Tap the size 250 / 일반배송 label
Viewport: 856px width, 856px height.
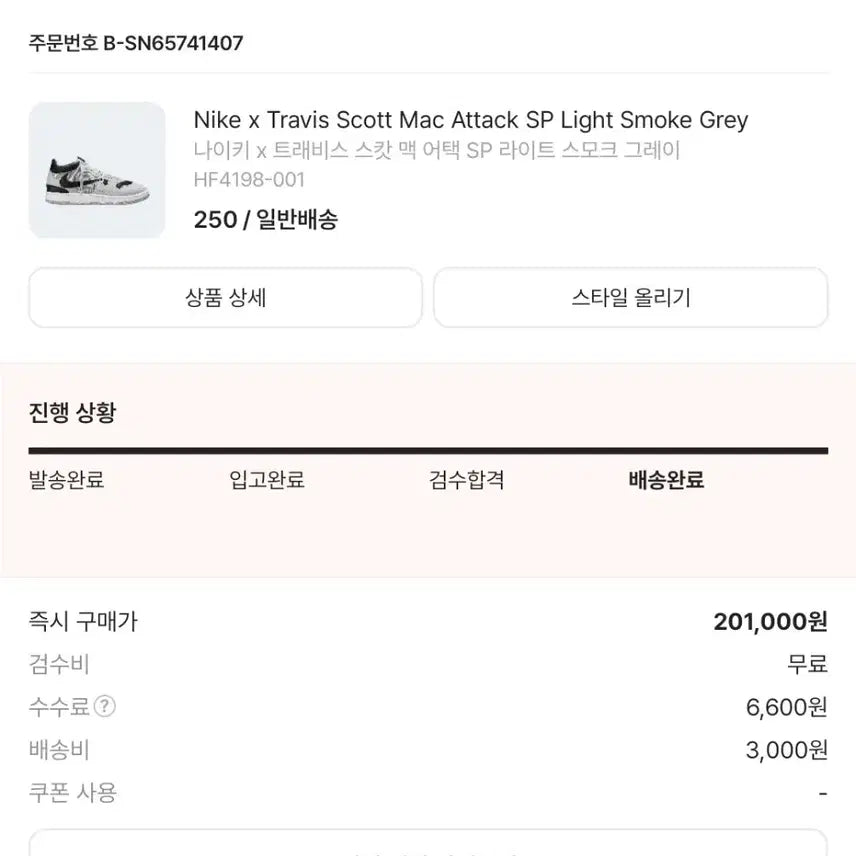click(x=265, y=220)
